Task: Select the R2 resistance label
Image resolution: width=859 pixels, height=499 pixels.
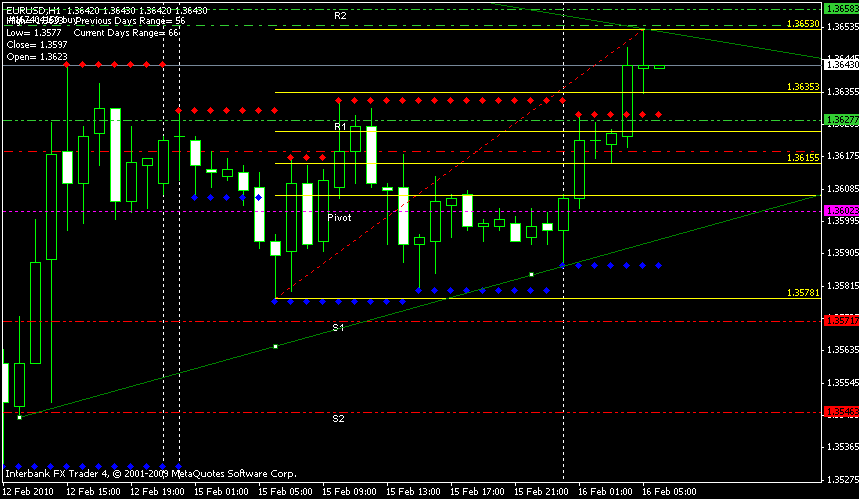Action: click(340, 16)
